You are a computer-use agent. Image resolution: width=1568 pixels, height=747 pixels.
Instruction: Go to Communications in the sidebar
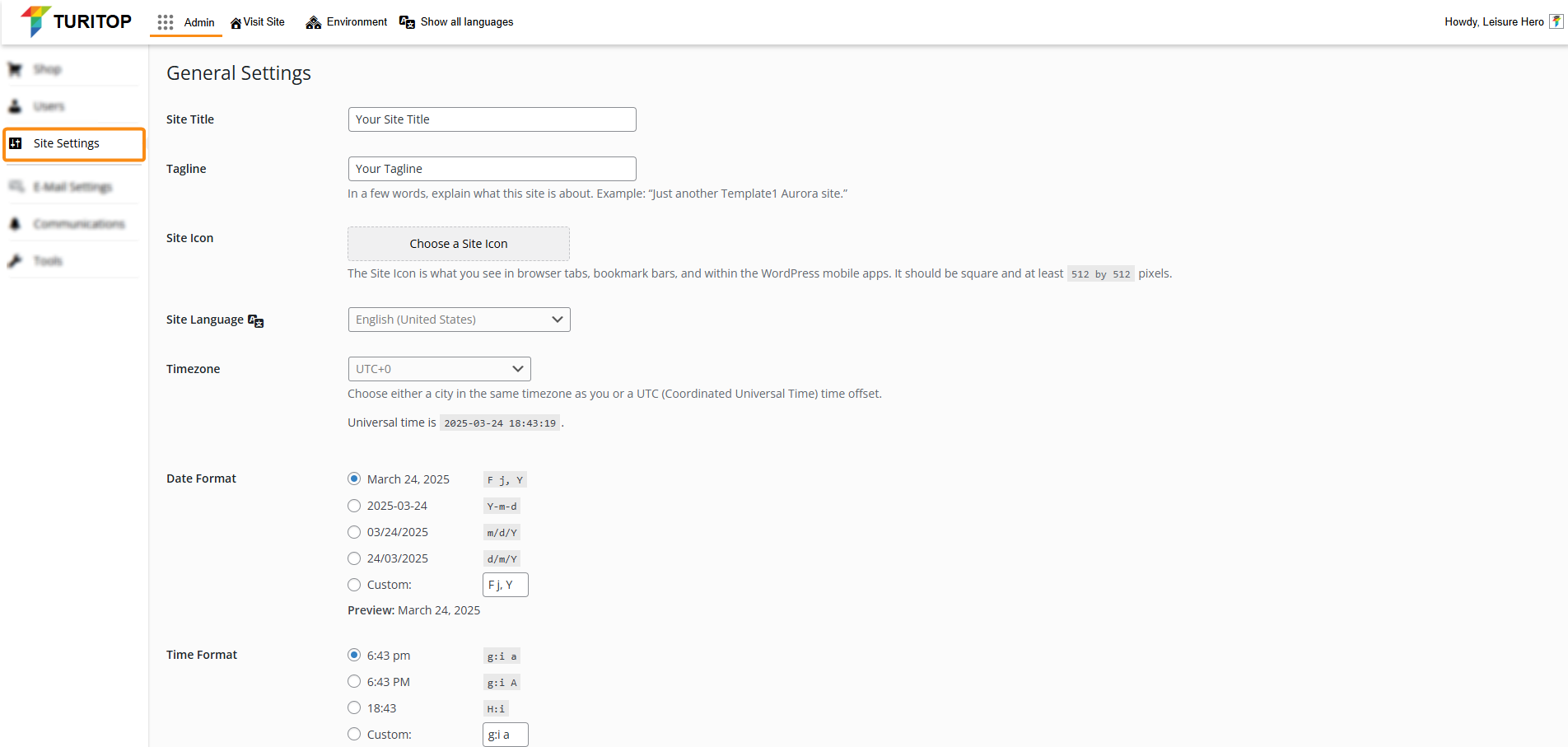[78, 224]
